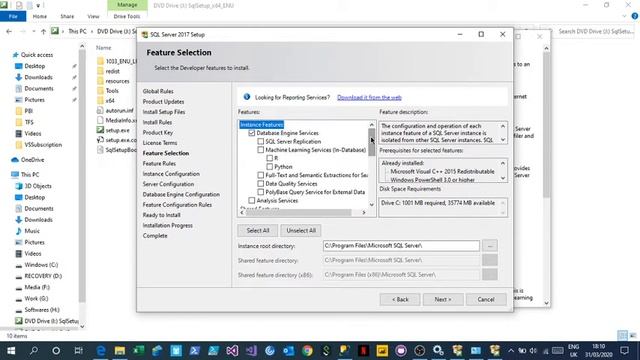Click Feature description up arrow
This screenshot has width=640, height=360.
[503, 126]
